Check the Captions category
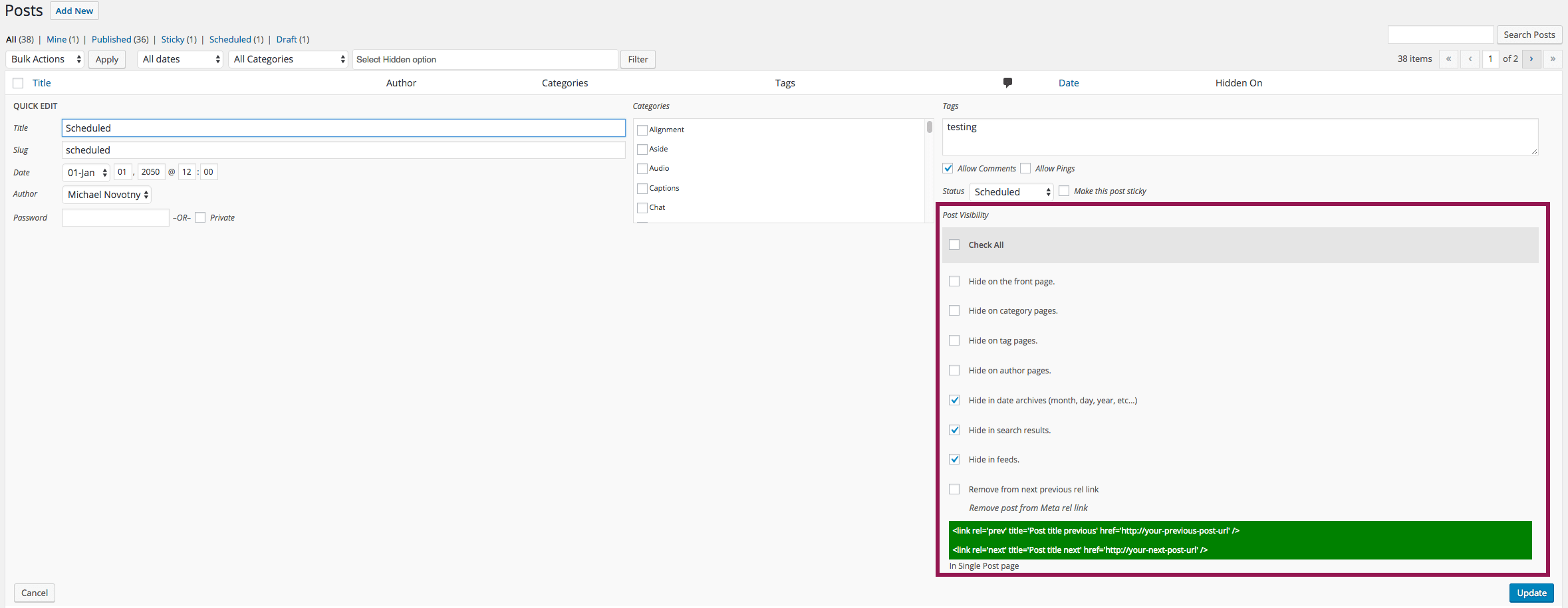This screenshot has width=1568, height=608. pos(642,189)
